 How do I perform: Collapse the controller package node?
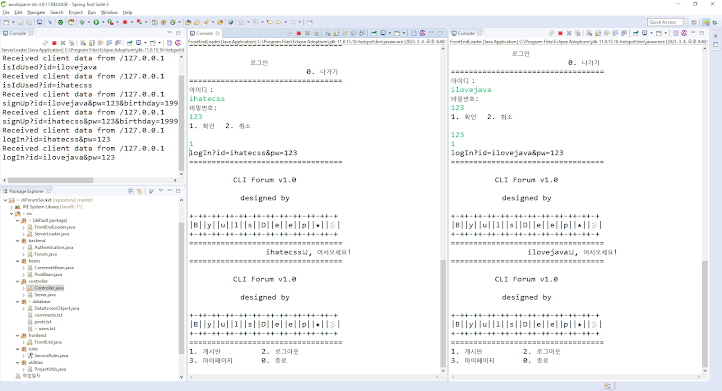pyautogui.click(x=18, y=281)
